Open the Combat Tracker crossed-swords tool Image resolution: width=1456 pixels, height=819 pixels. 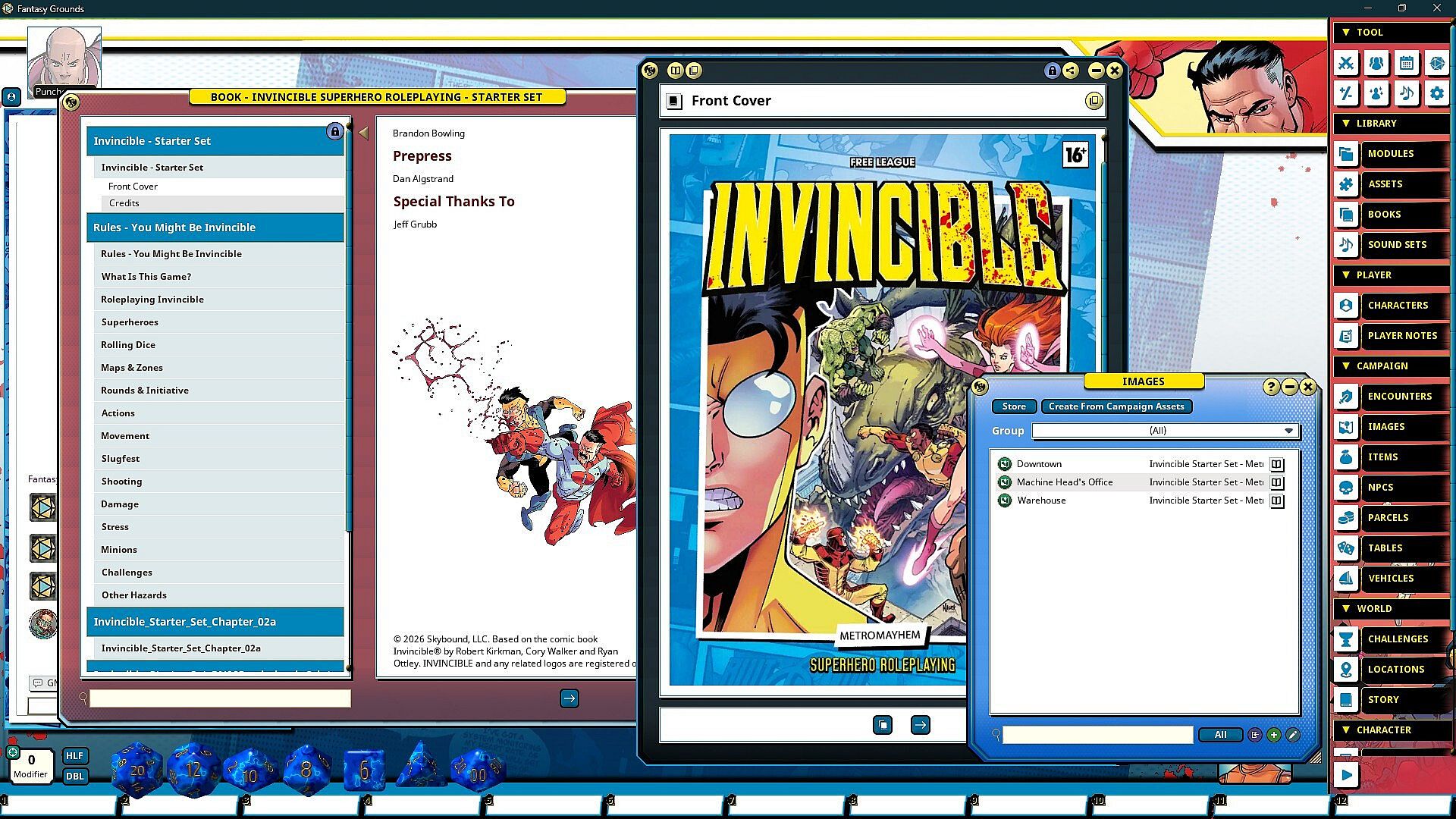point(1346,63)
